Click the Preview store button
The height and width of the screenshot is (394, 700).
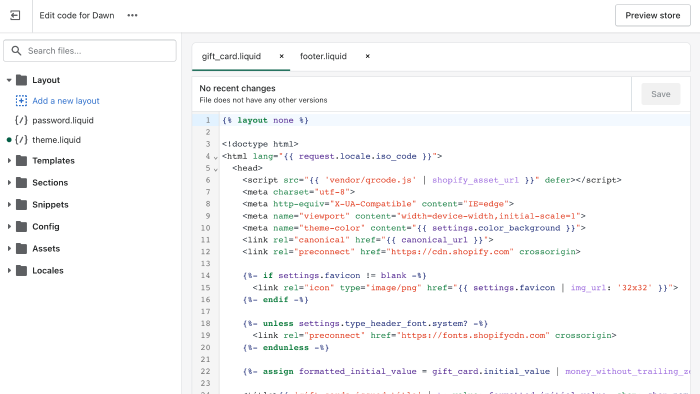point(653,16)
